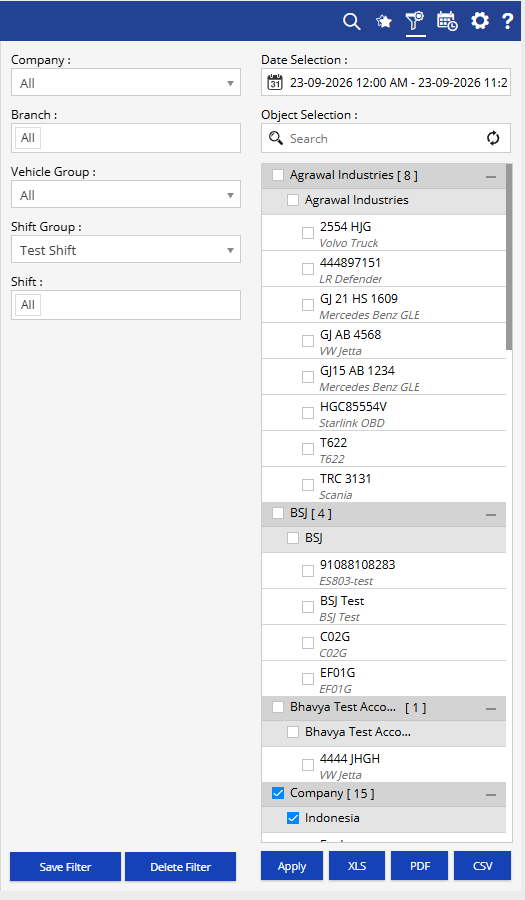Tick the BSJ Test vehicle checkbox
Image resolution: width=525 pixels, height=900 pixels.
click(x=308, y=607)
